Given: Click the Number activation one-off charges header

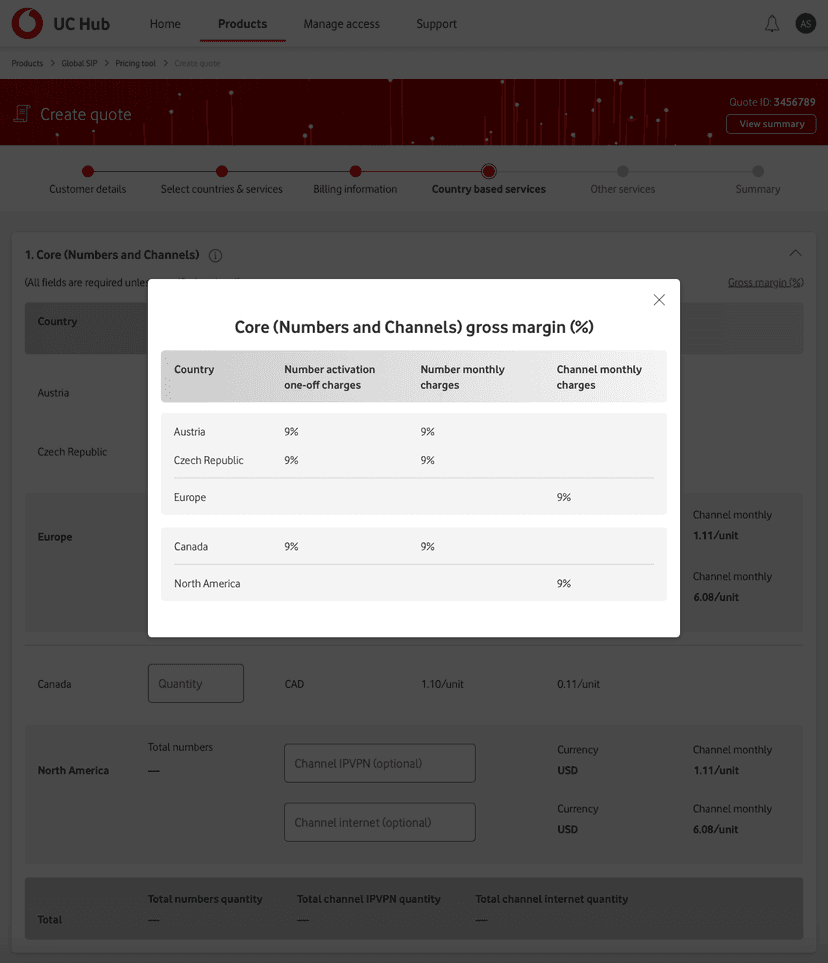Looking at the screenshot, I should coord(329,377).
